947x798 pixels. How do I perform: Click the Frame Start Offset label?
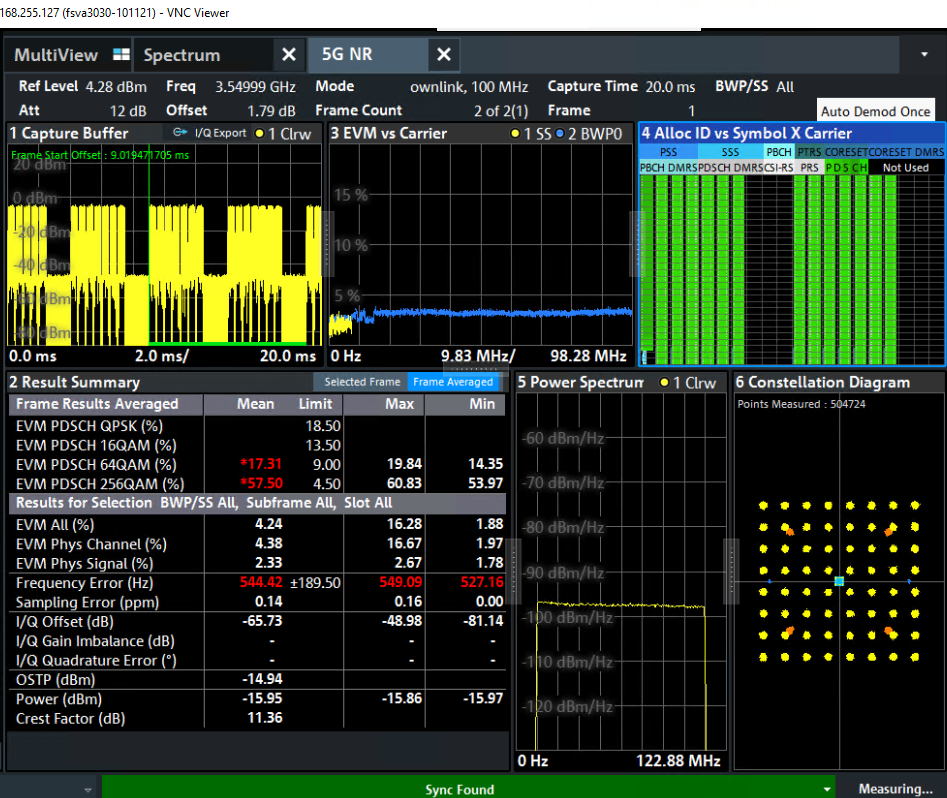(x=100, y=155)
